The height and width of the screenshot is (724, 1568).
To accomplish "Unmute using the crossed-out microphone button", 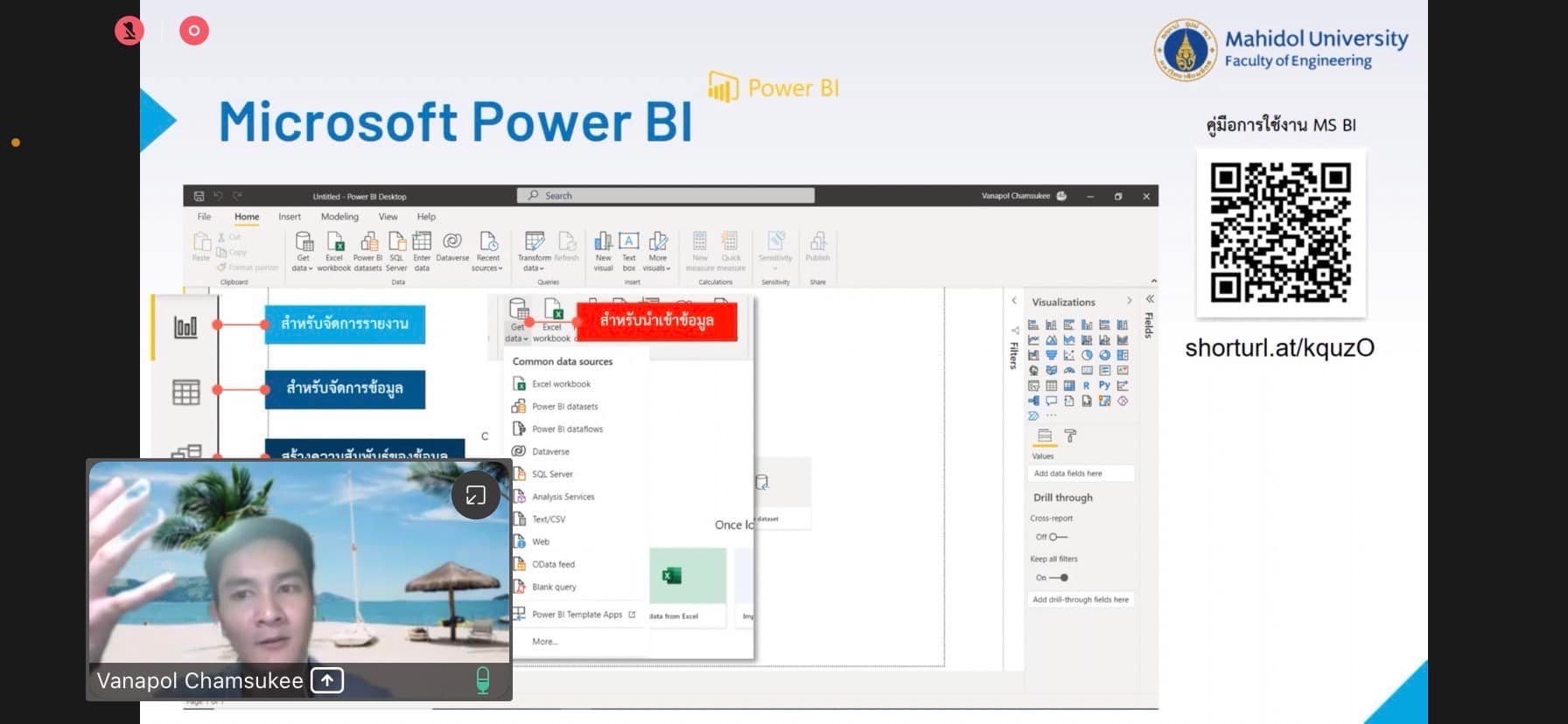I will coord(129,31).
